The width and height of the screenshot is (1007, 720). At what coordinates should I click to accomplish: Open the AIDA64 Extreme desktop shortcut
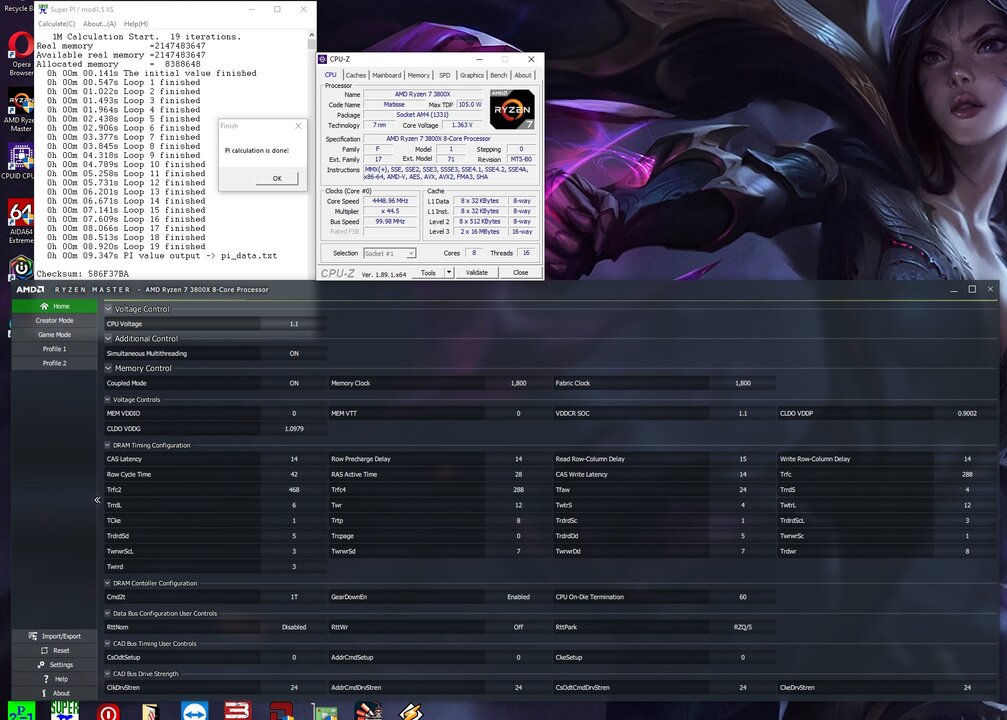tap(21, 221)
